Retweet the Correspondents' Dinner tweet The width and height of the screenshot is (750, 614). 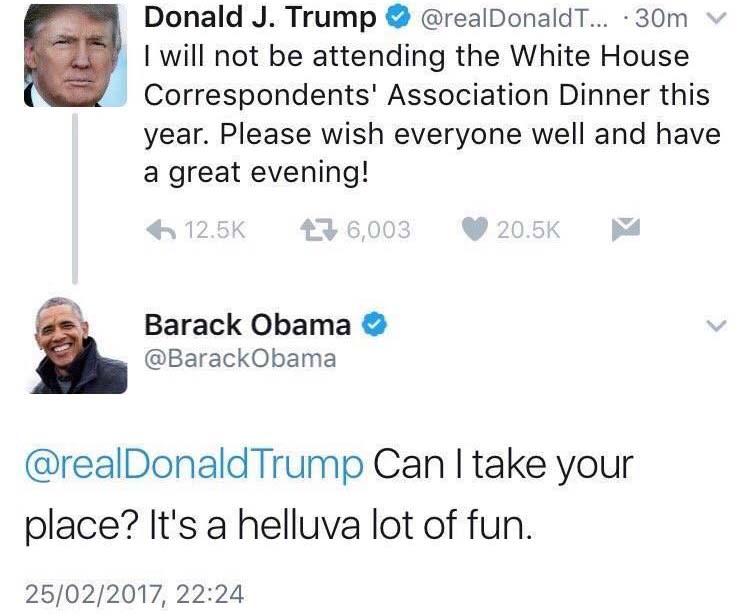[x=321, y=230]
